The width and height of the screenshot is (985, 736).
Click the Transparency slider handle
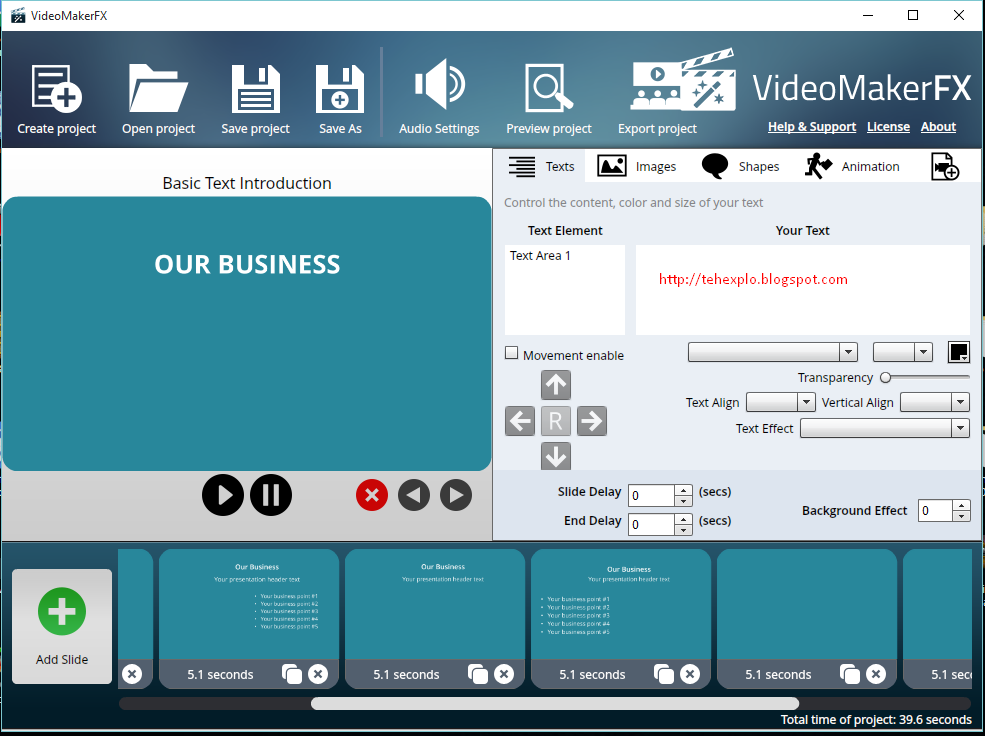pyautogui.click(x=886, y=377)
